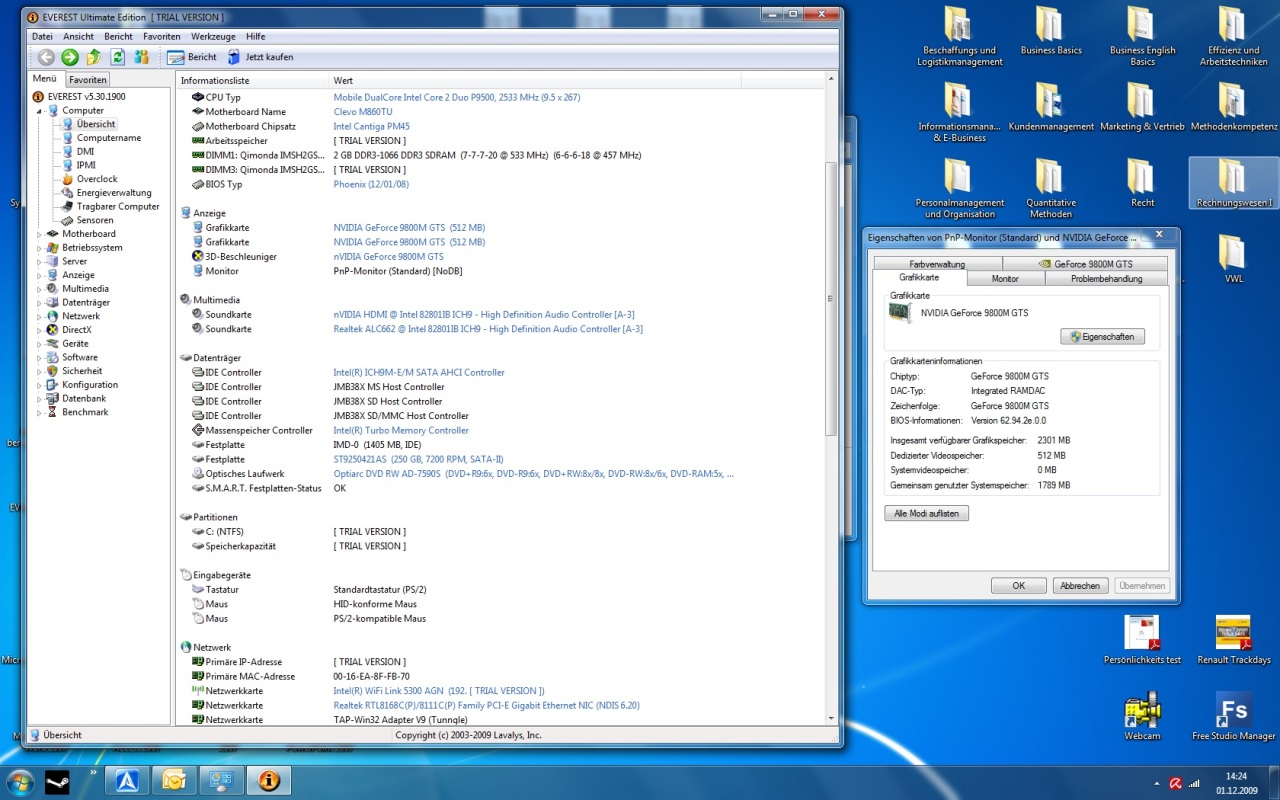Expand the DirectX tree node
Image resolution: width=1280 pixels, height=800 pixels.
pos(40,330)
